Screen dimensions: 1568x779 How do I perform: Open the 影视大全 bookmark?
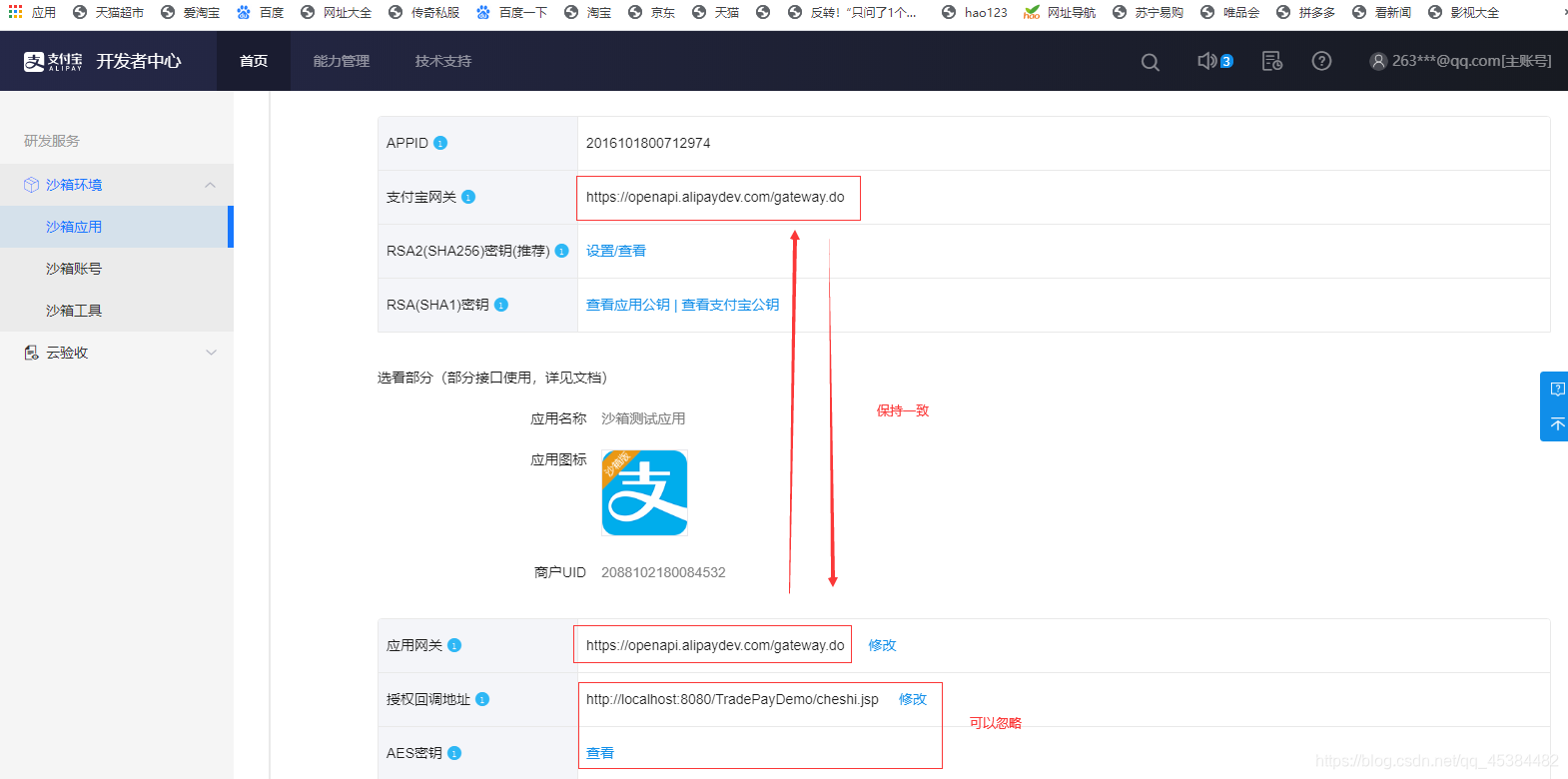coord(1463,12)
